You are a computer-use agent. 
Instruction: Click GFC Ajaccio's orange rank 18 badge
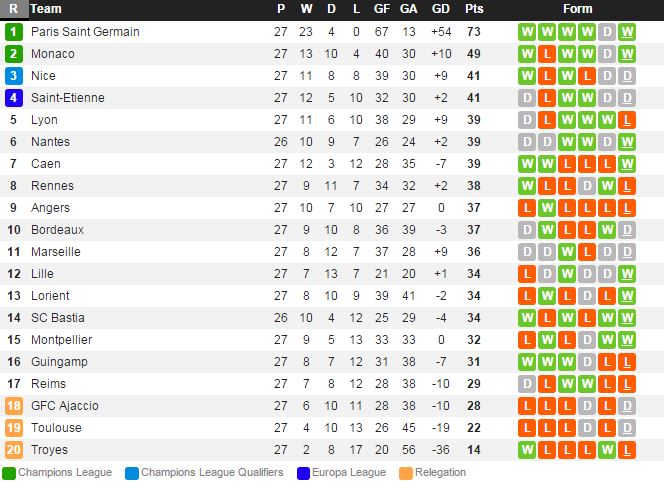[13, 406]
